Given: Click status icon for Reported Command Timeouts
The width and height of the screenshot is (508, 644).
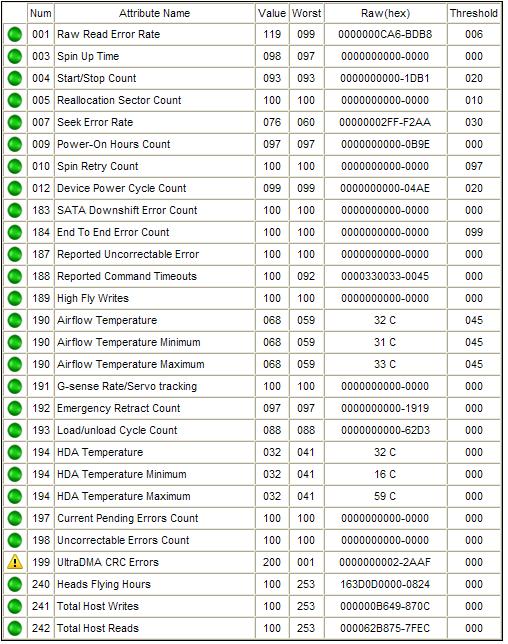Looking at the screenshot, I should pos(15,276).
